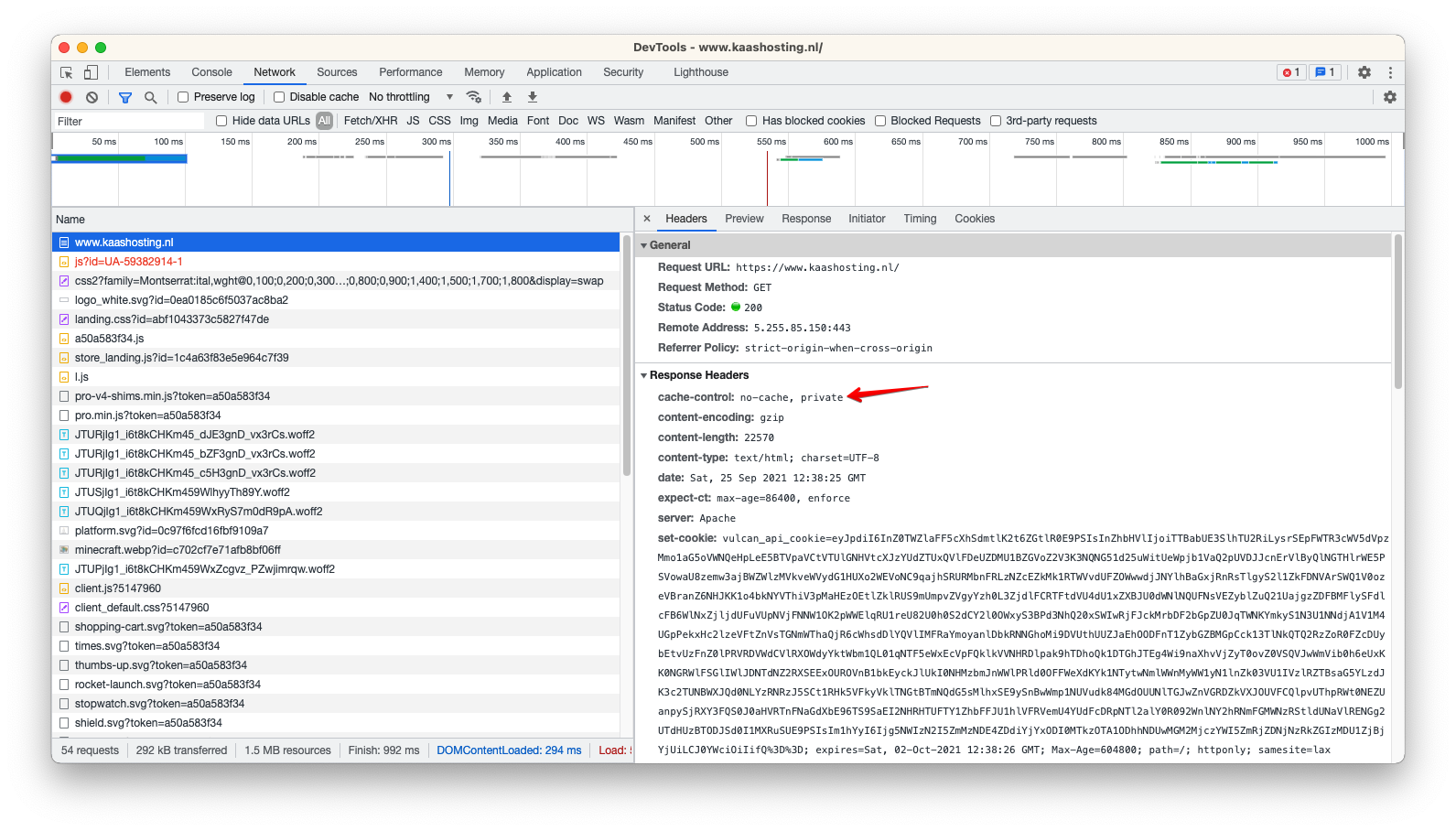Click the record network log button
The width and height of the screenshot is (1456, 831).
[x=66, y=97]
